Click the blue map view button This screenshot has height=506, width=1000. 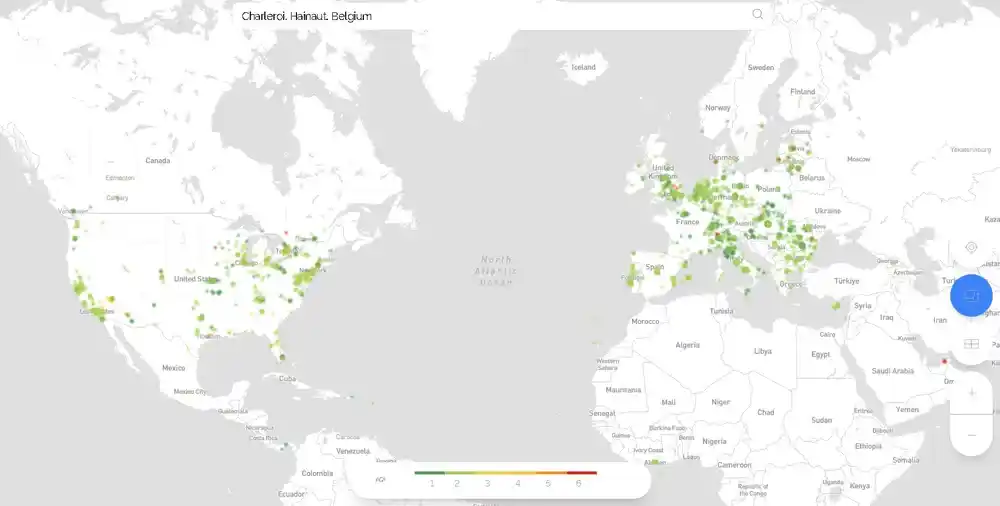click(x=970, y=296)
